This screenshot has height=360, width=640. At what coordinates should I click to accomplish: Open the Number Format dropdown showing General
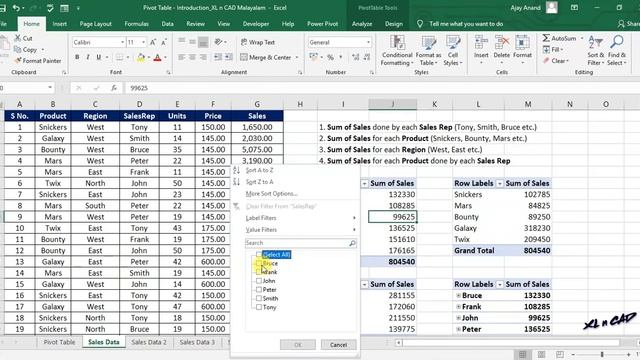point(368,42)
